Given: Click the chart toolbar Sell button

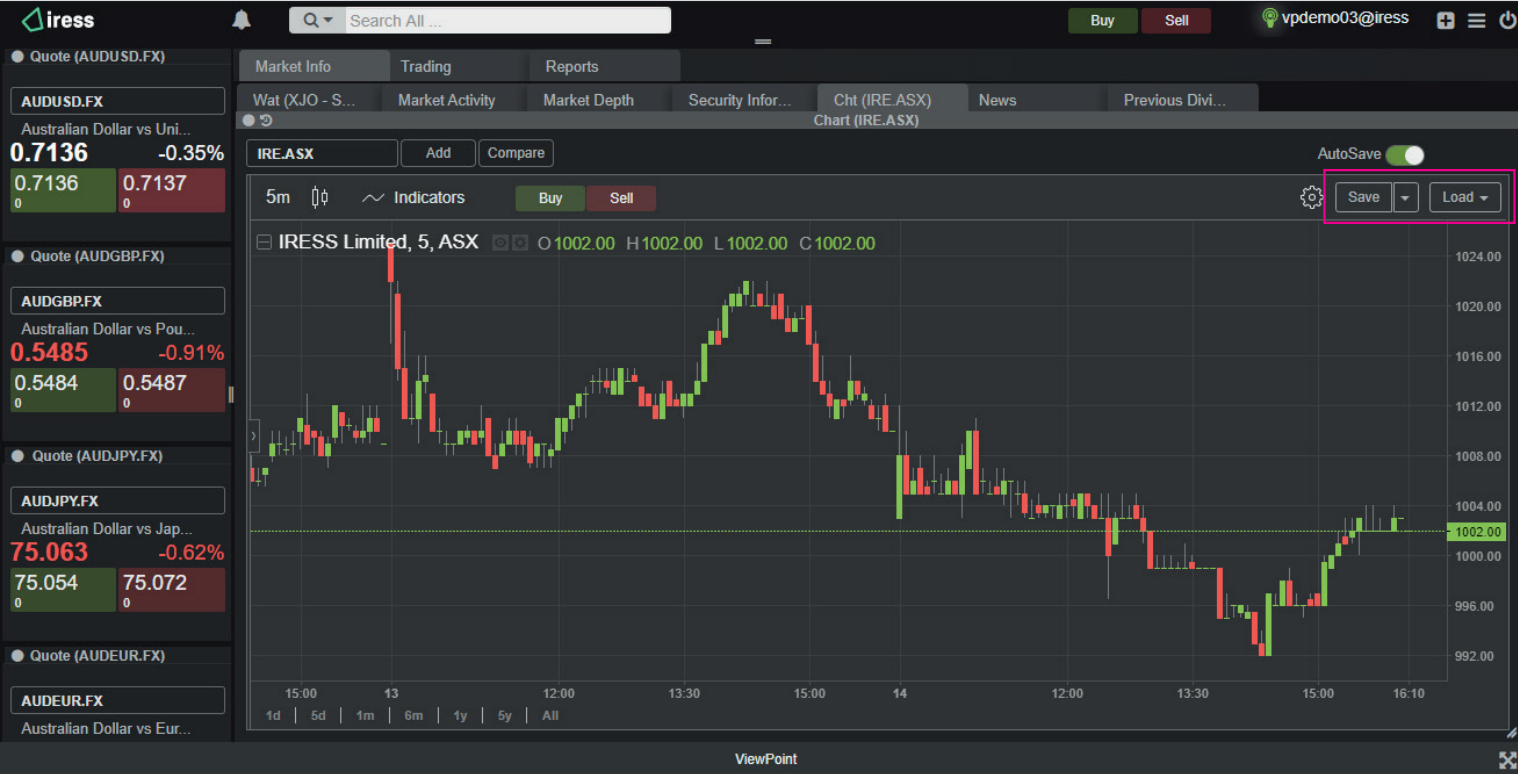Looking at the screenshot, I should coord(621,198).
